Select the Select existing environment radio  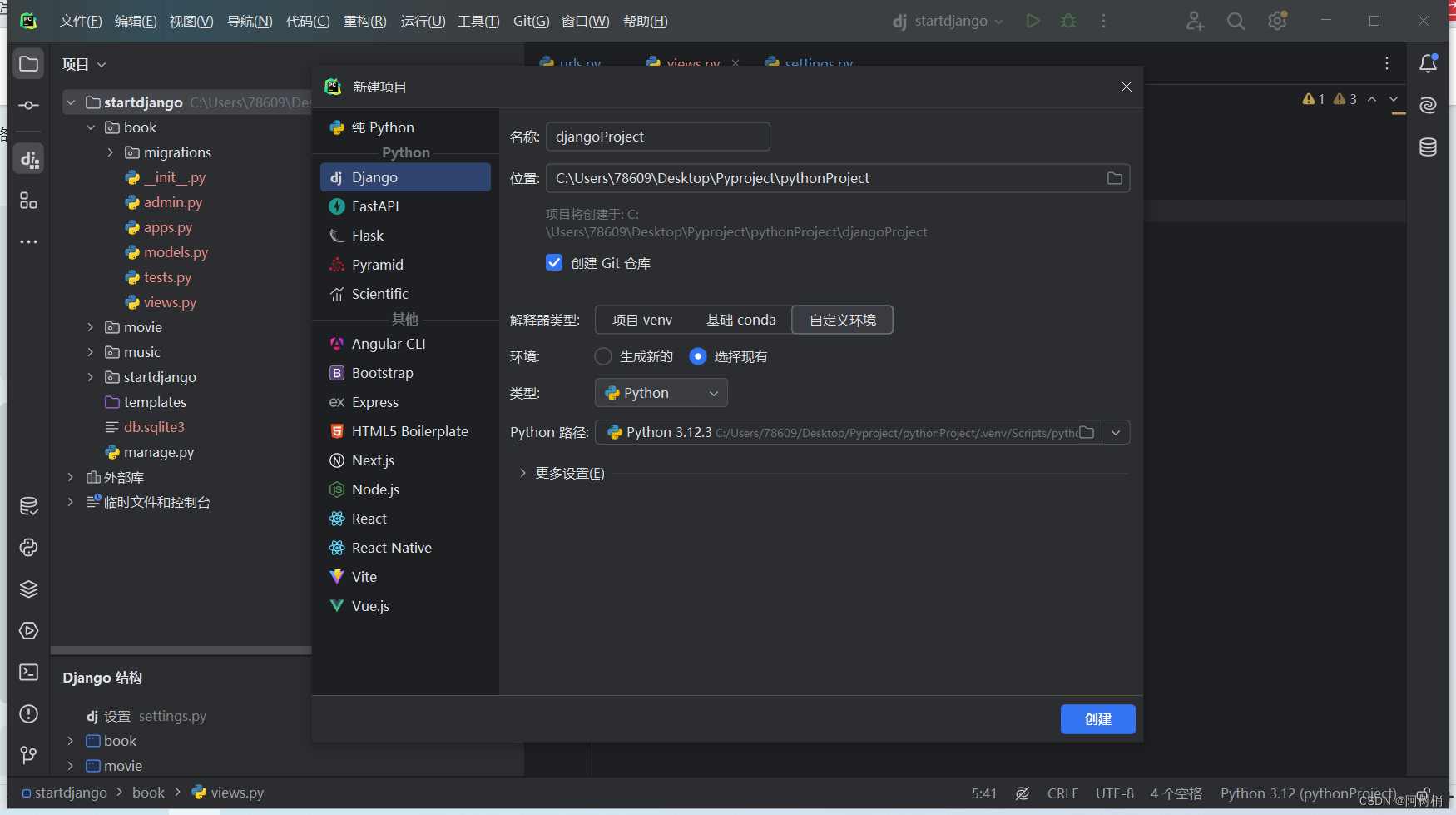[x=698, y=356]
